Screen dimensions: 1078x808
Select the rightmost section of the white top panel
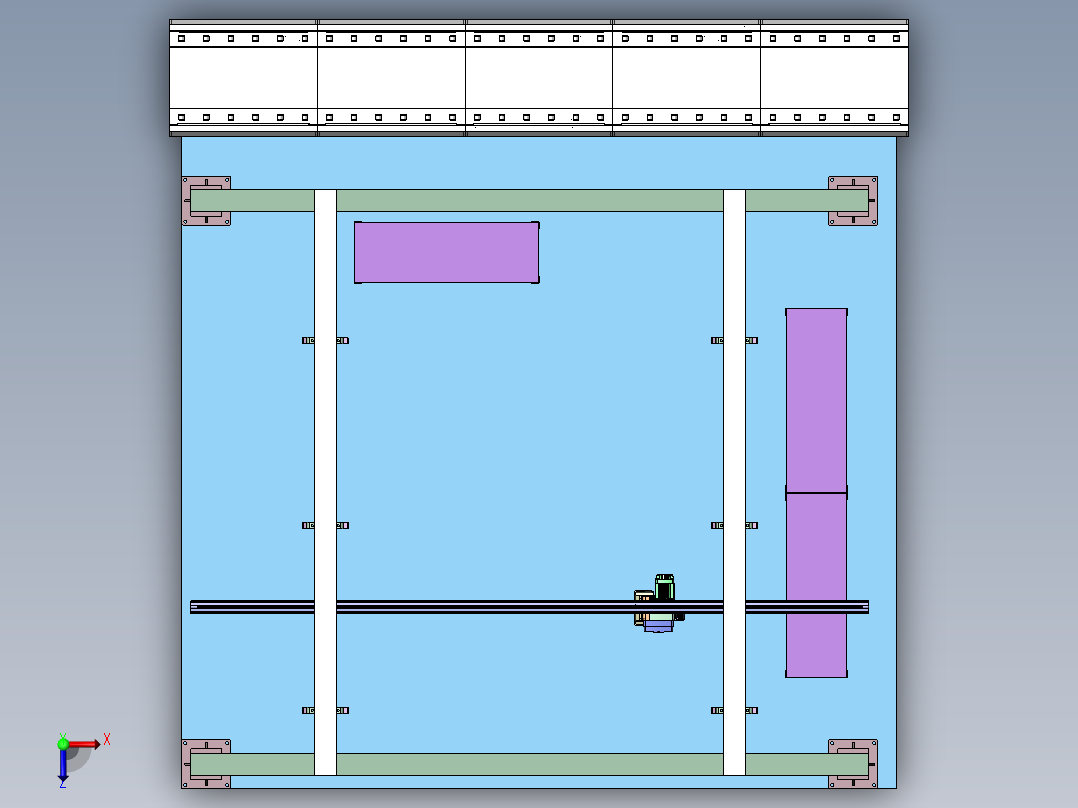(835, 78)
